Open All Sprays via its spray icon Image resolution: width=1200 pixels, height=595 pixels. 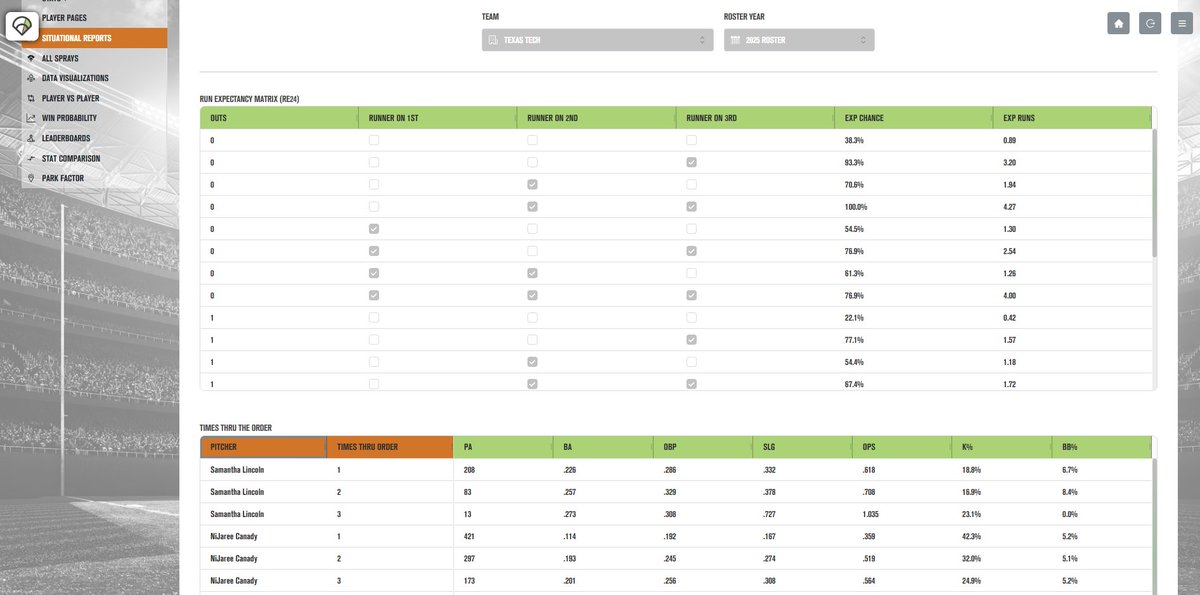point(32,58)
